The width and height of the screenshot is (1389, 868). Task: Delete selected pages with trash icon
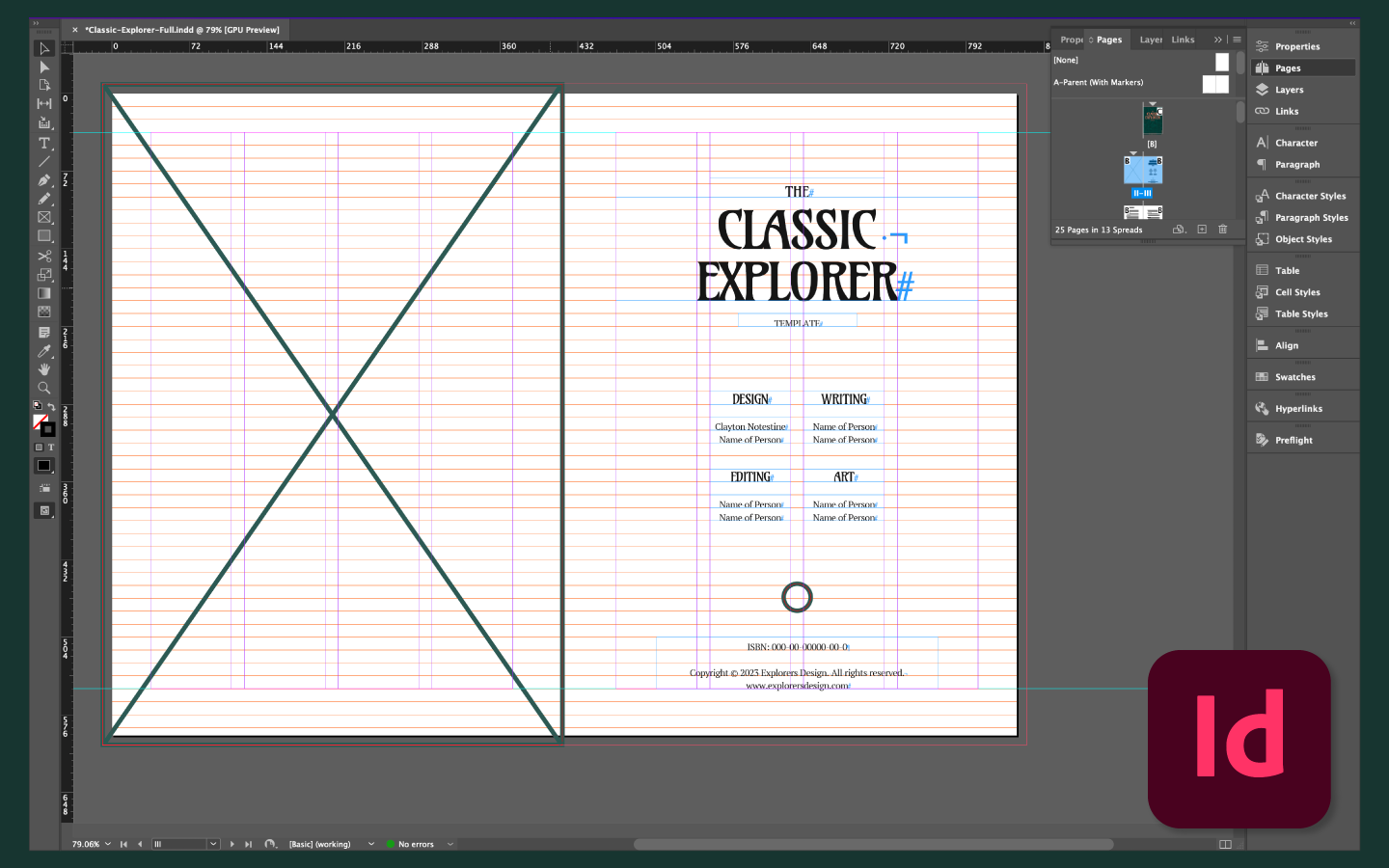click(1223, 230)
